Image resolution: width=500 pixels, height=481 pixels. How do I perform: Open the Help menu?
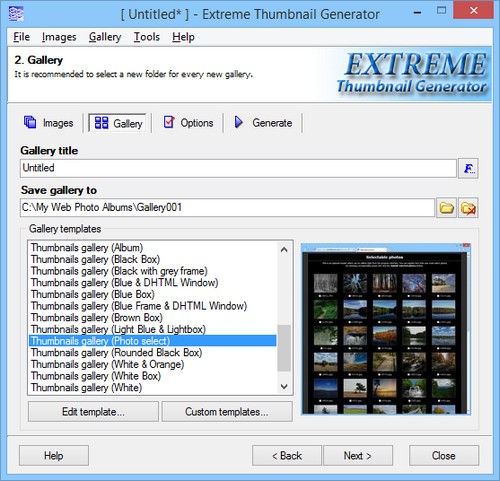point(183,37)
